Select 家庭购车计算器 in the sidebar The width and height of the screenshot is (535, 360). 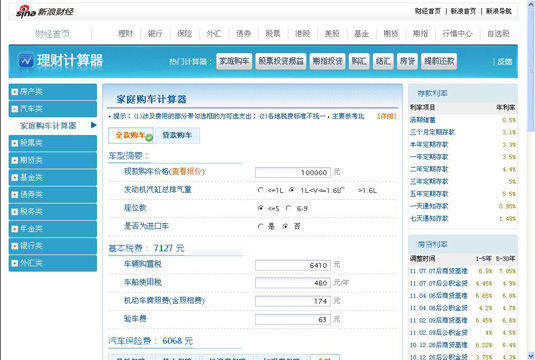pyautogui.click(x=48, y=126)
